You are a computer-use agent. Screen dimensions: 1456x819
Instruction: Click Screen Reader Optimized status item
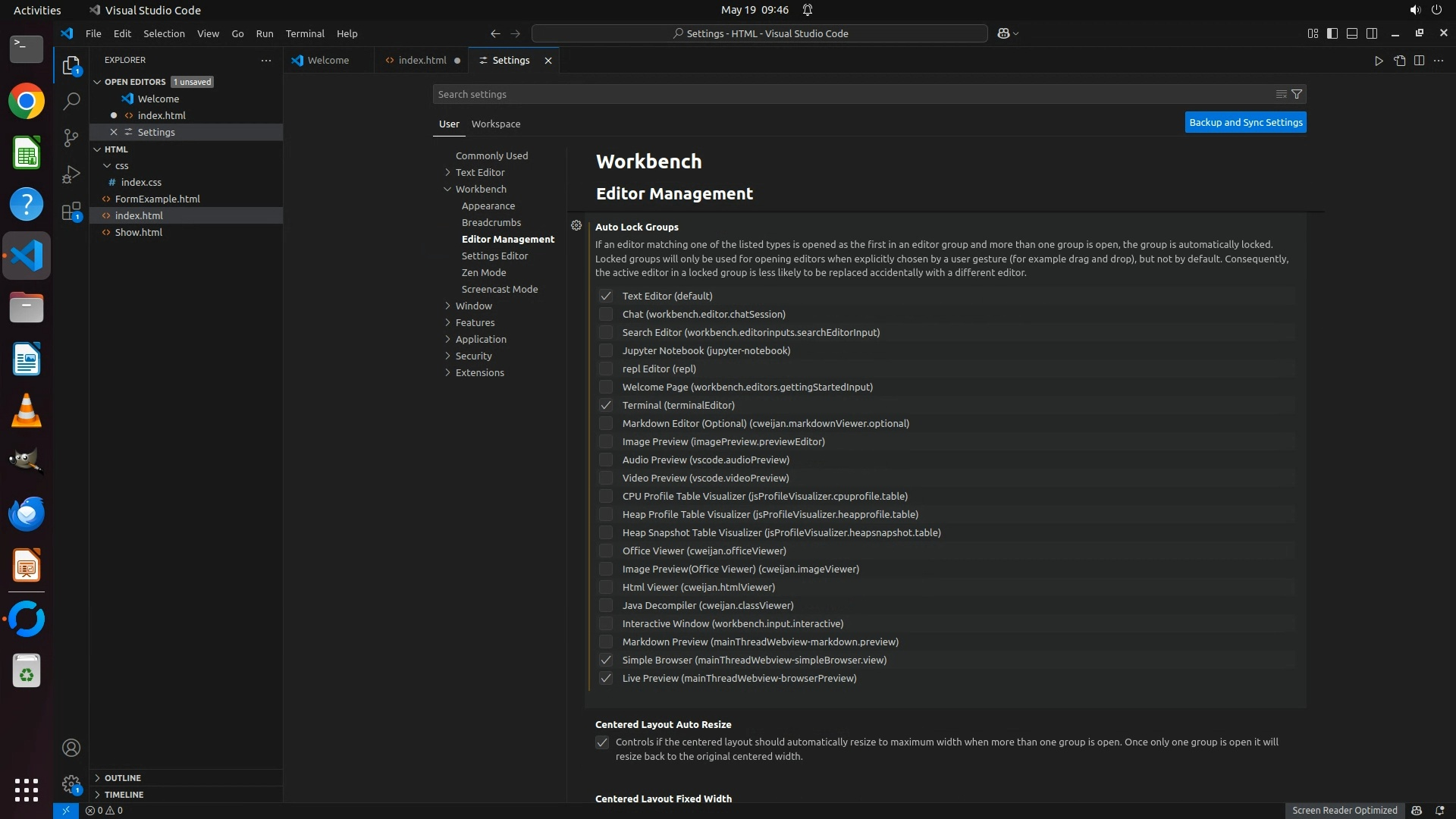click(1344, 810)
